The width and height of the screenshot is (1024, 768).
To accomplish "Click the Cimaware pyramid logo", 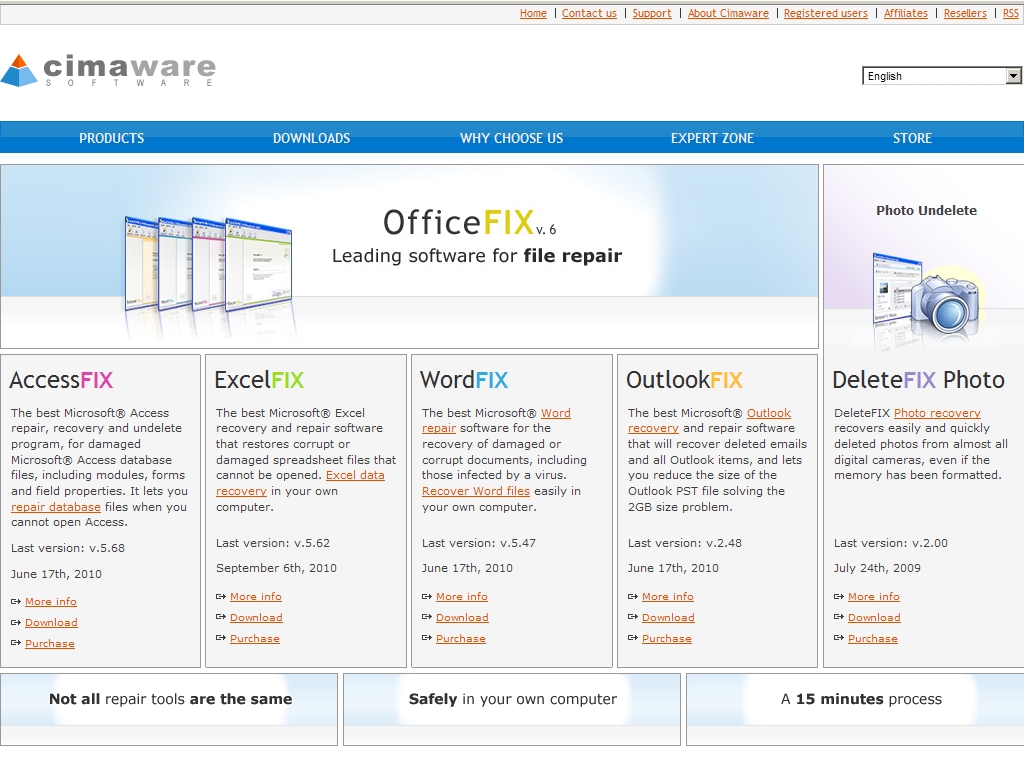I will click(x=19, y=71).
